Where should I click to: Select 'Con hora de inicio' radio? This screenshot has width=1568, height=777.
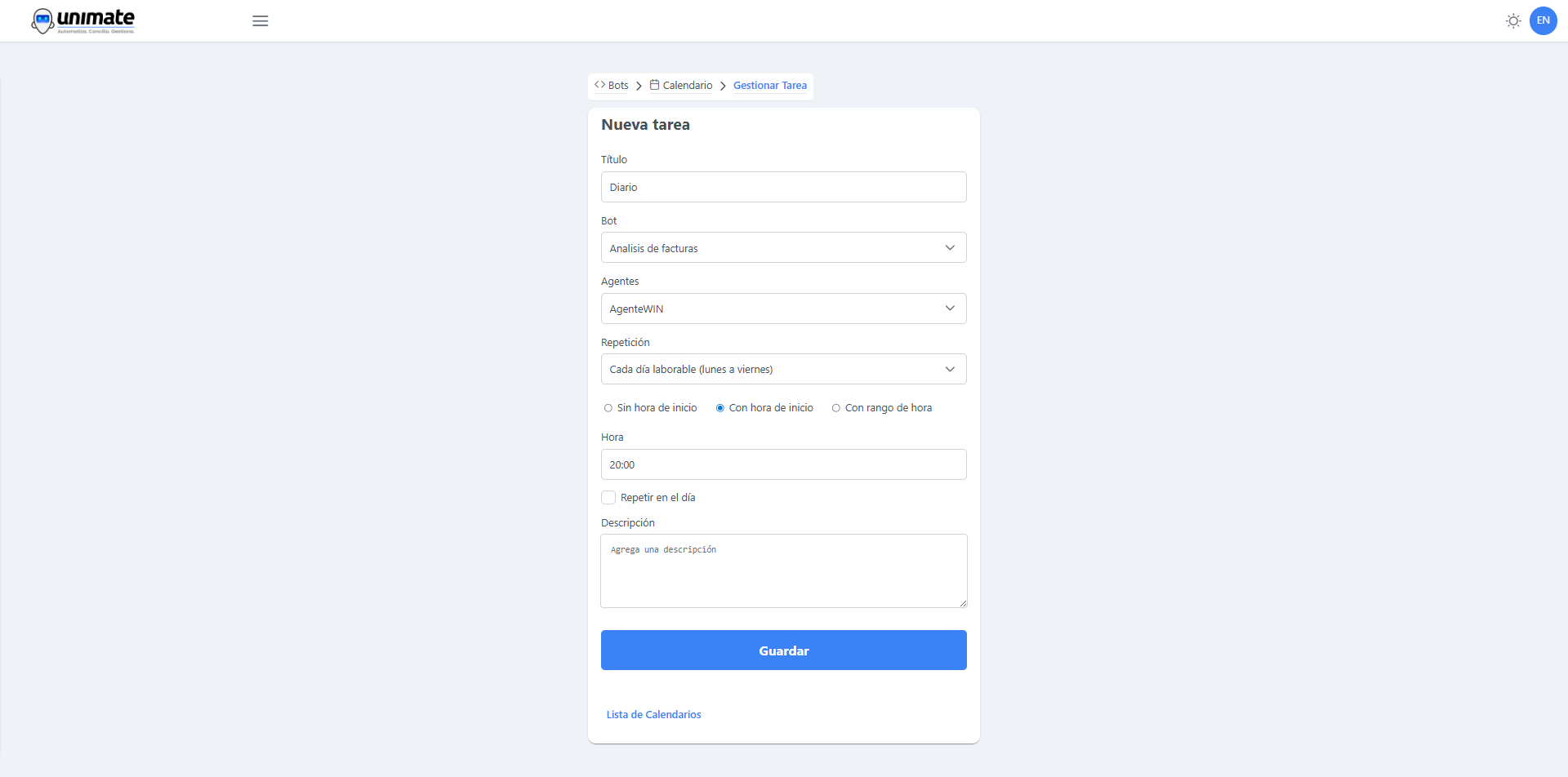[720, 408]
